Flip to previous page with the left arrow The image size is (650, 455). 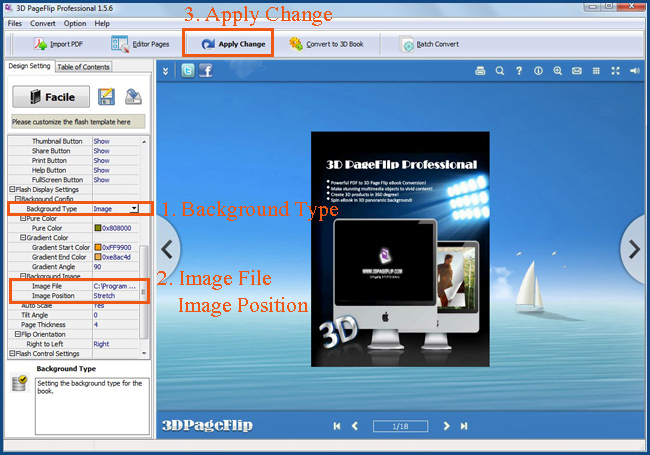(x=167, y=249)
